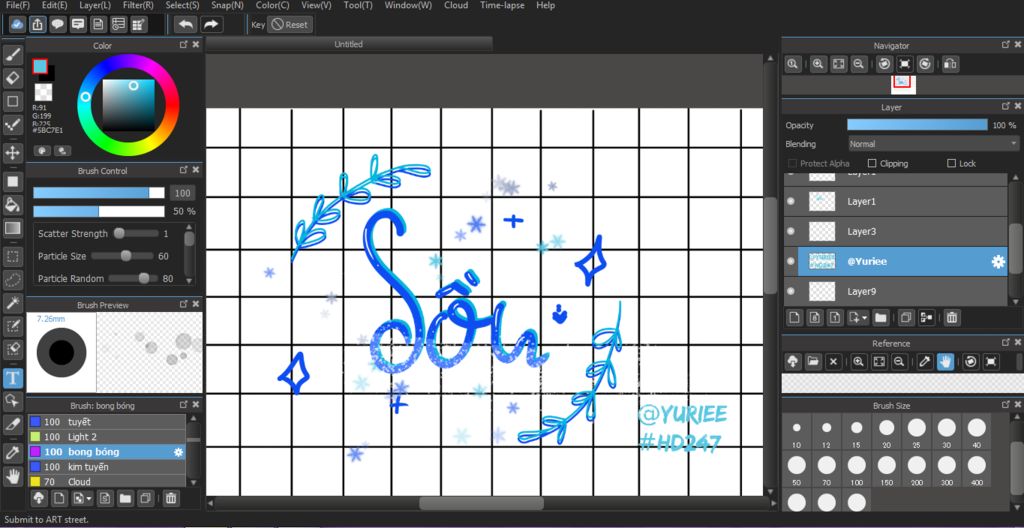Click the share/export icon in top toolbar
The height and width of the screenshot is (528, 1024).
(38, 25)
